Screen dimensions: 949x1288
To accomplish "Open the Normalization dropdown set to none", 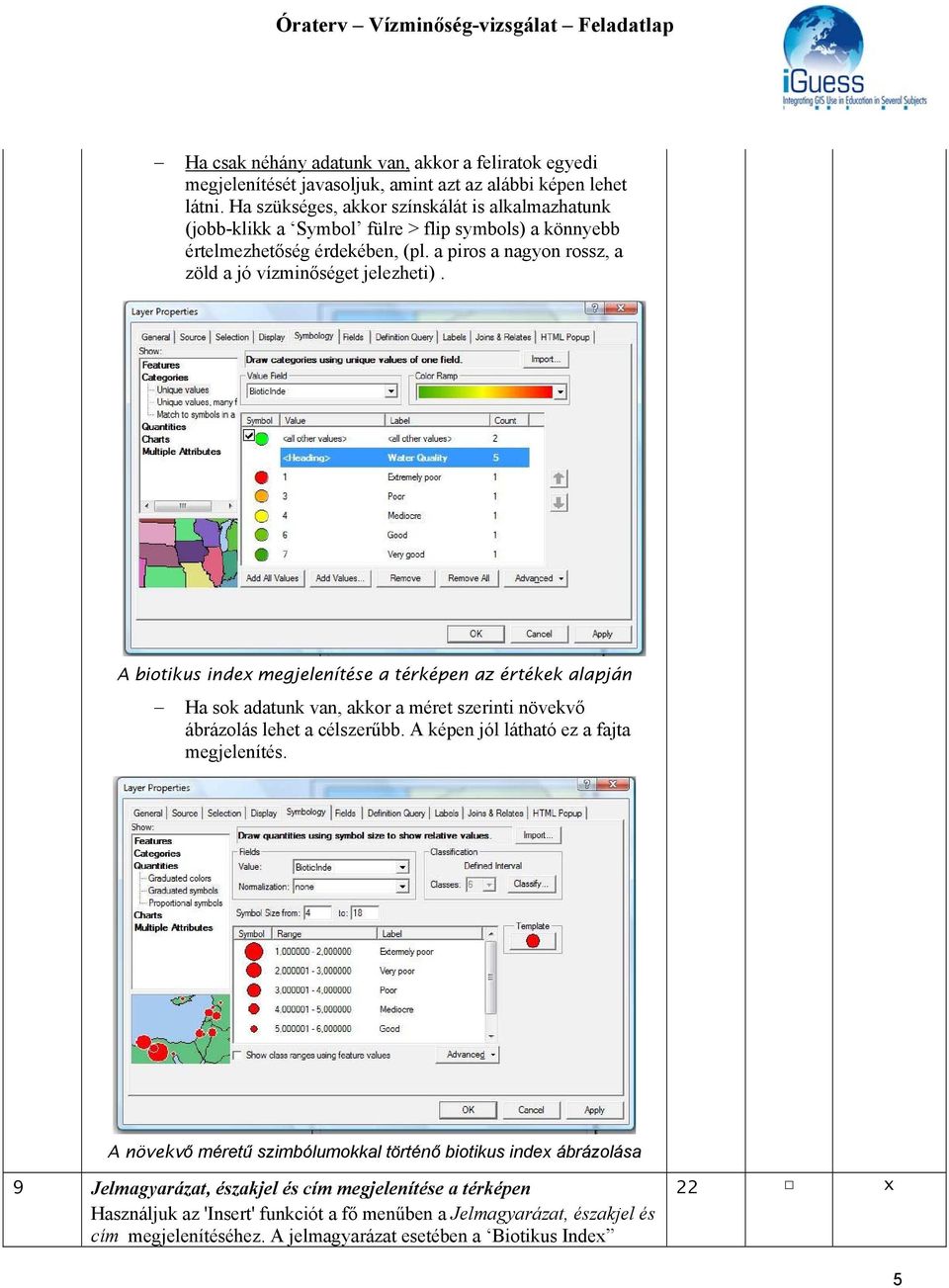I will [402, 887].
